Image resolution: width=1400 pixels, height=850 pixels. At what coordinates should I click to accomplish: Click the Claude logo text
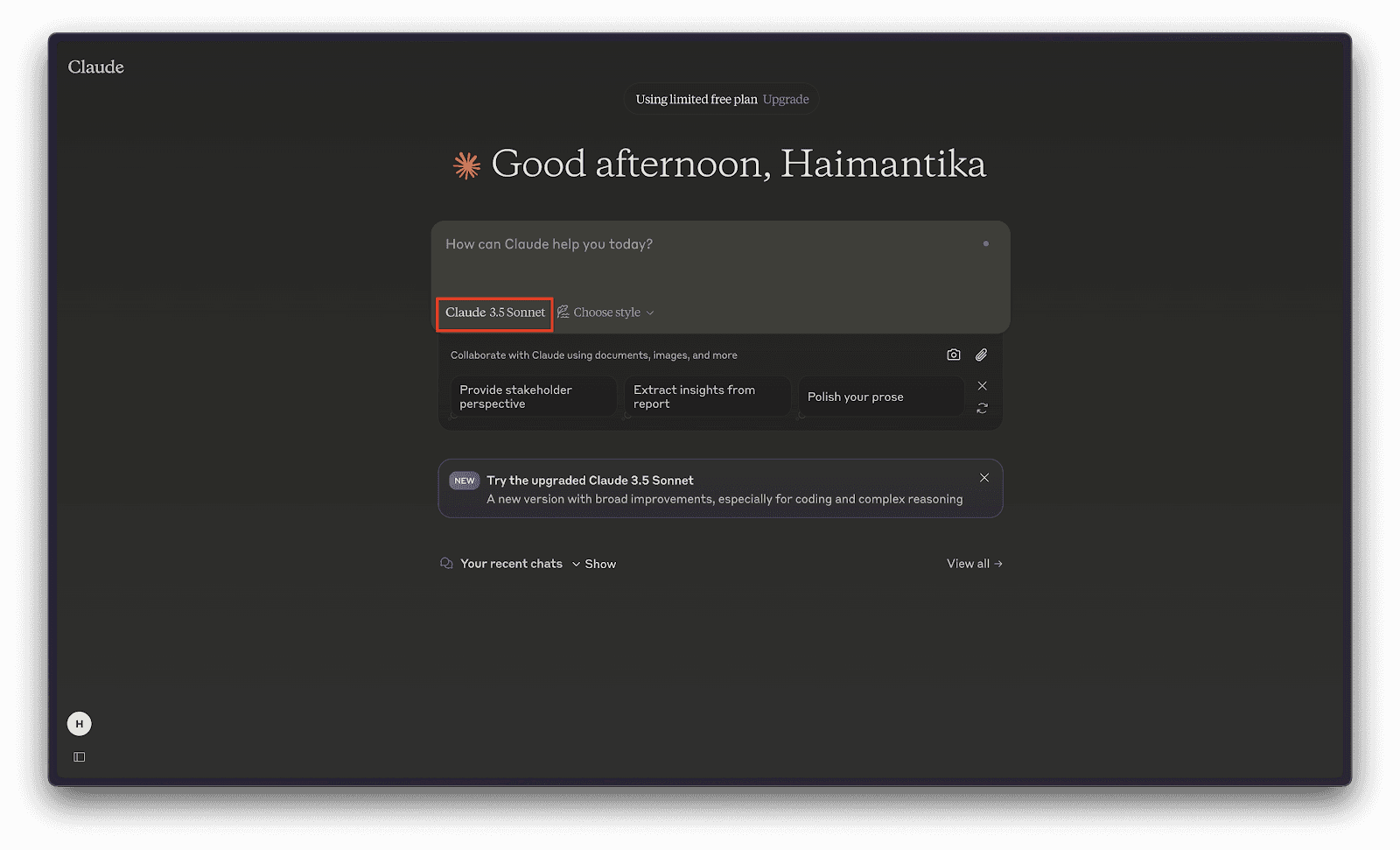click(96, 67)
